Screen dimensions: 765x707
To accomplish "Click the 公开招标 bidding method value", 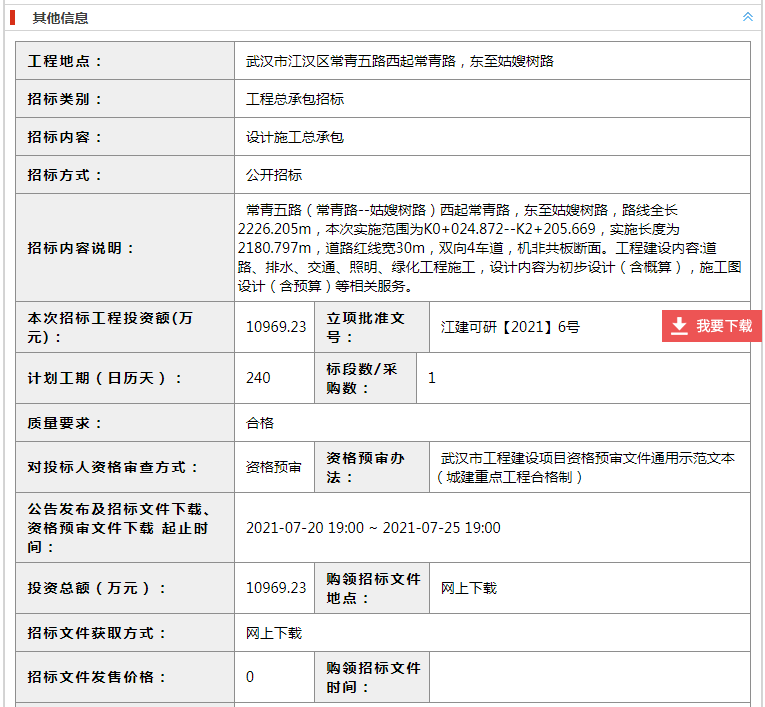I will click(274, 175).
